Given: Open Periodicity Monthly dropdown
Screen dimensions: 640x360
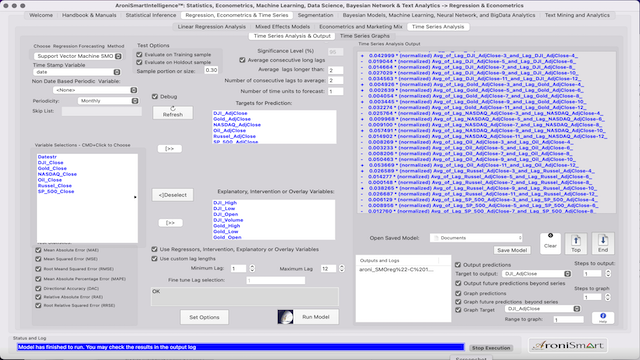Looking at the screenshot, I should (108, 101).
